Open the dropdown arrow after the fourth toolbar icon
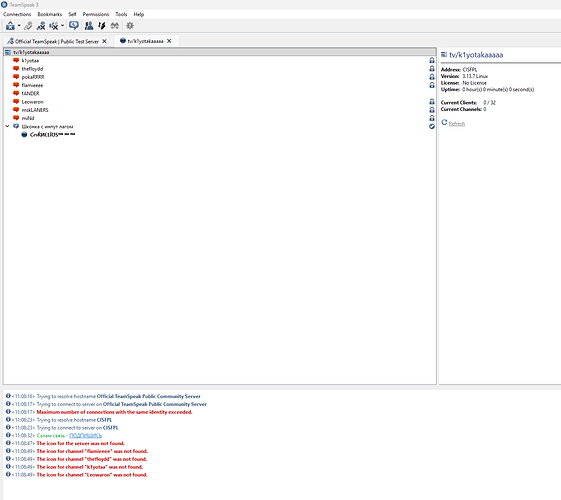Screen dimensions: 561x500 pos(62,26)
